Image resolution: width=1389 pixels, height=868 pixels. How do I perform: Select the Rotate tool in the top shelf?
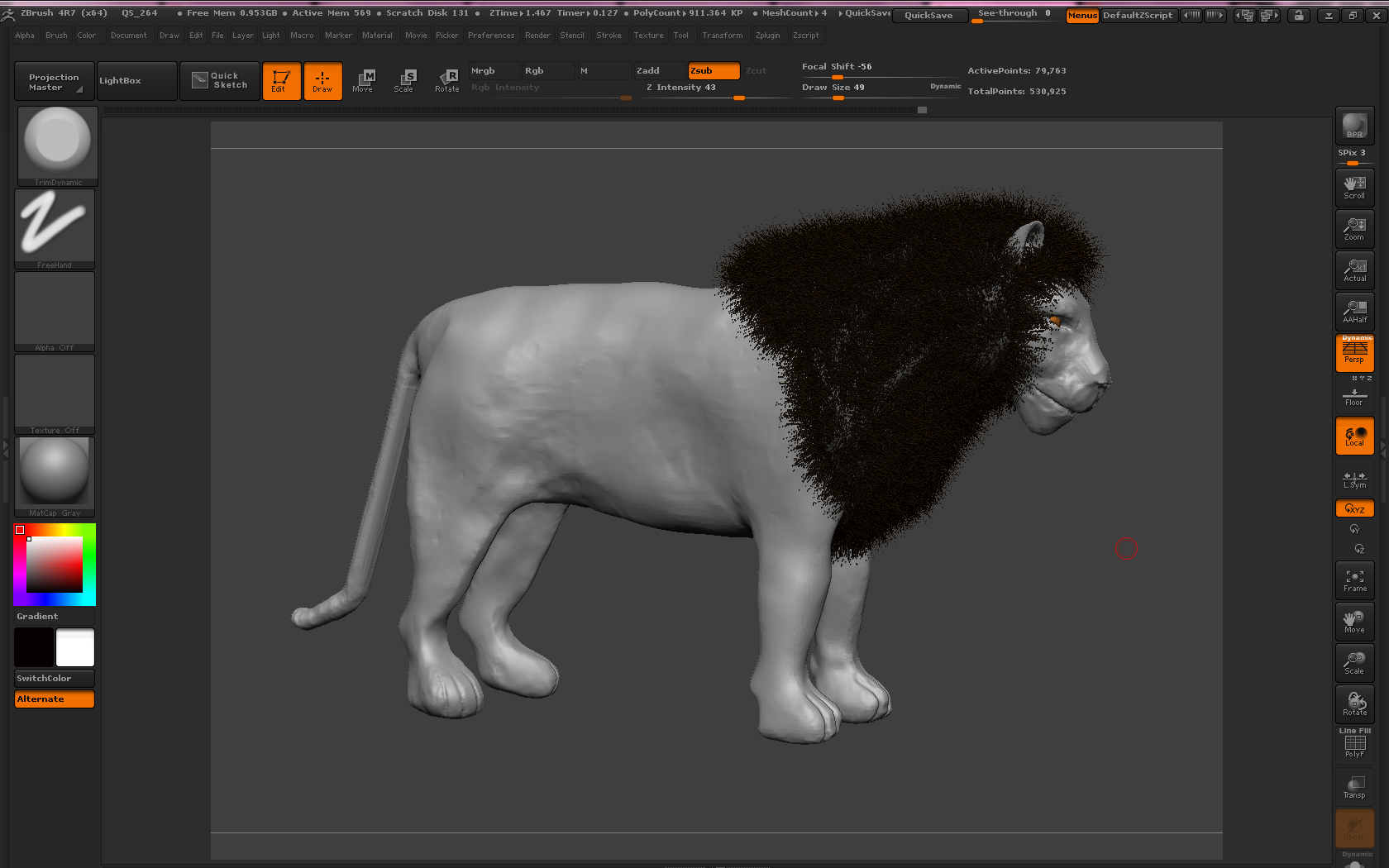[447, 81]
